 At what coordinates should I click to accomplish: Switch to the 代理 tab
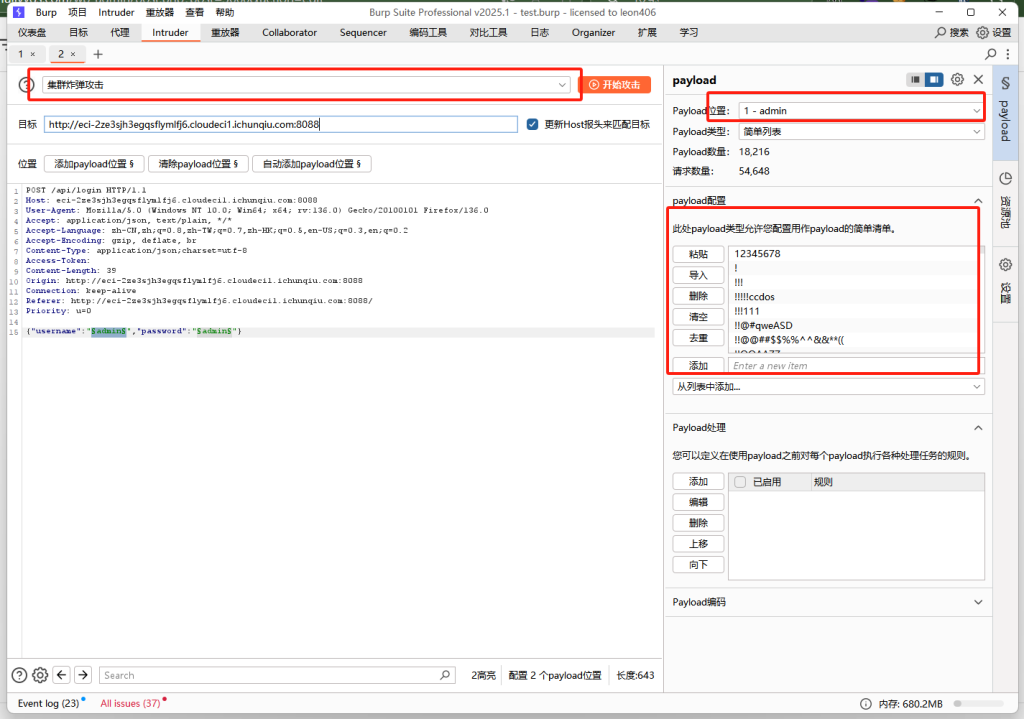point(120,33)
